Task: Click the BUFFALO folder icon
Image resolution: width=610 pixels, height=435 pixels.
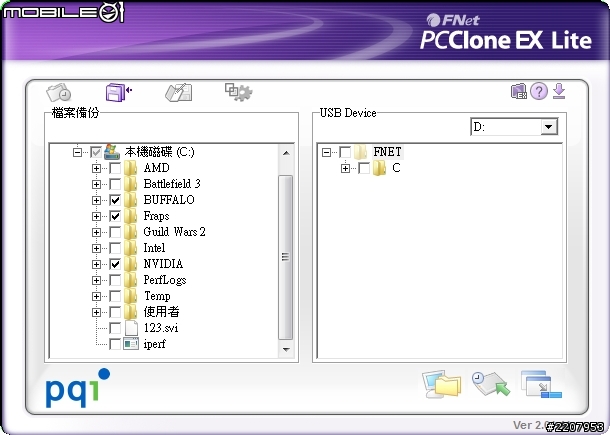Action: tap(131, 200)
